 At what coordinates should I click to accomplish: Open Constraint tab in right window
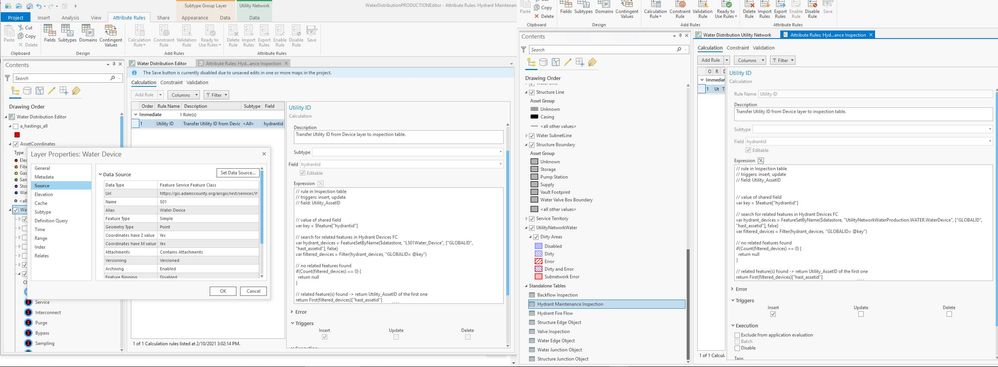(738, 48)
